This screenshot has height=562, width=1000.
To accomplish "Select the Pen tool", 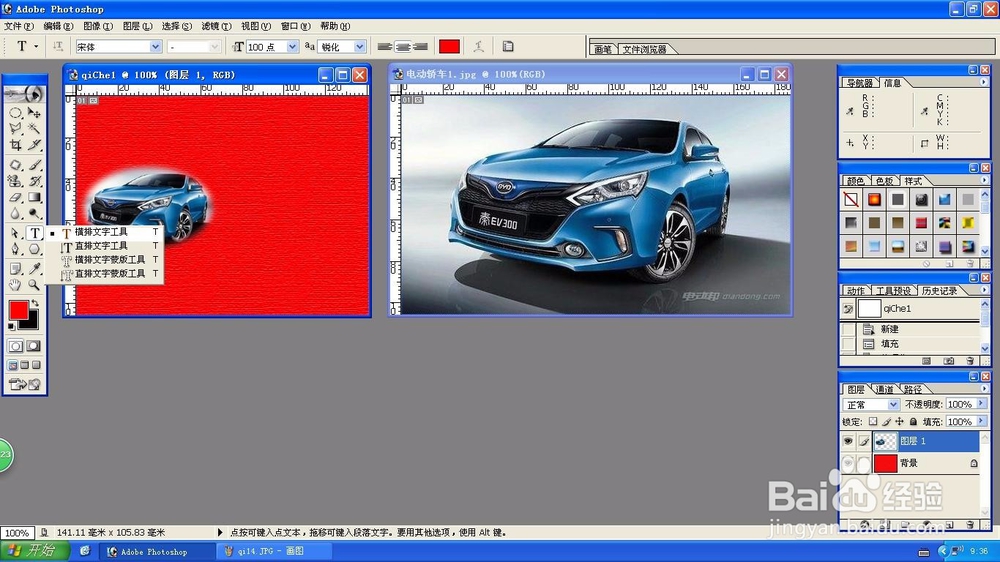I will 15,249.
